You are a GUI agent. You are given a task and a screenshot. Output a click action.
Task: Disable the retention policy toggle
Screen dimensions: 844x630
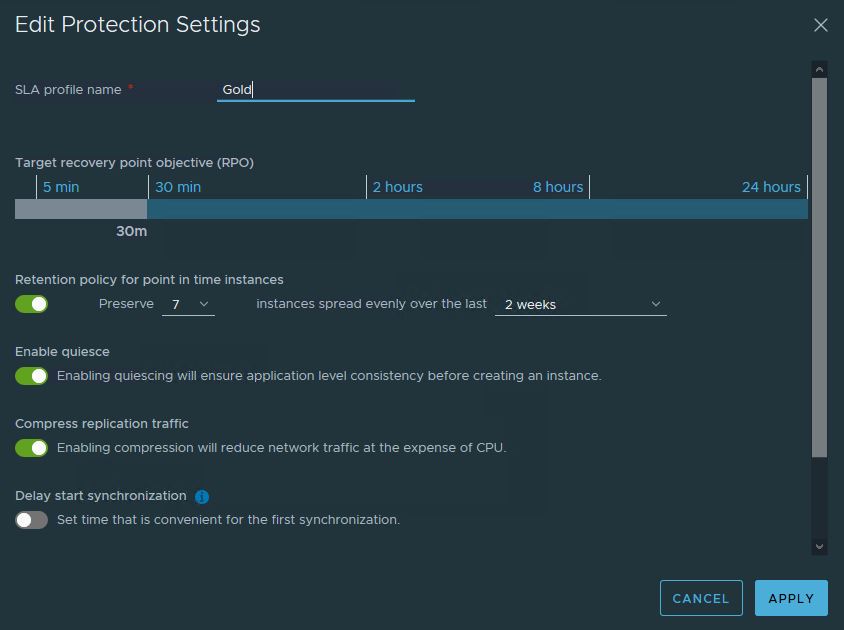click(31, 304)
